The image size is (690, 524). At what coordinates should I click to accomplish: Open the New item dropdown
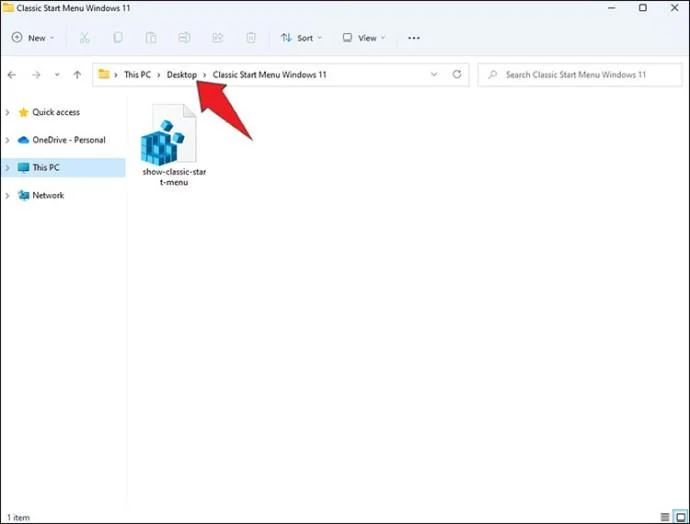click(33, 38)
